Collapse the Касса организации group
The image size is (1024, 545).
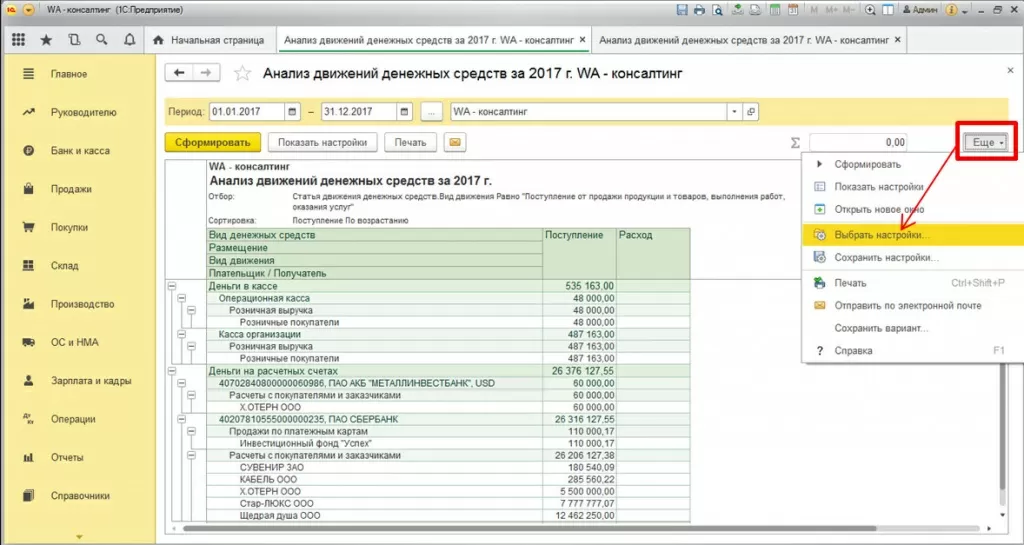(182, 334)
